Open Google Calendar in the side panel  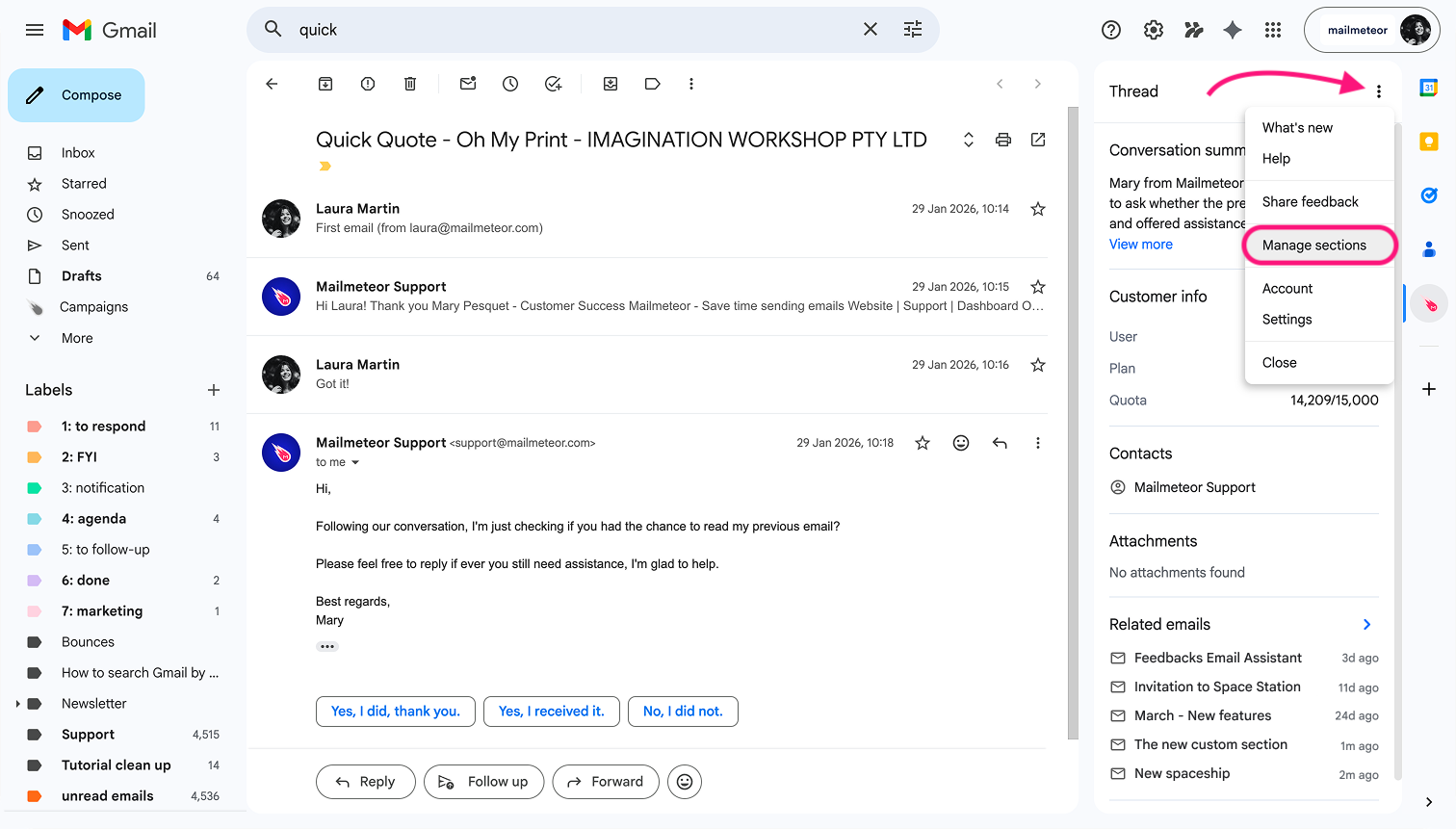[x=1429, y=87]
